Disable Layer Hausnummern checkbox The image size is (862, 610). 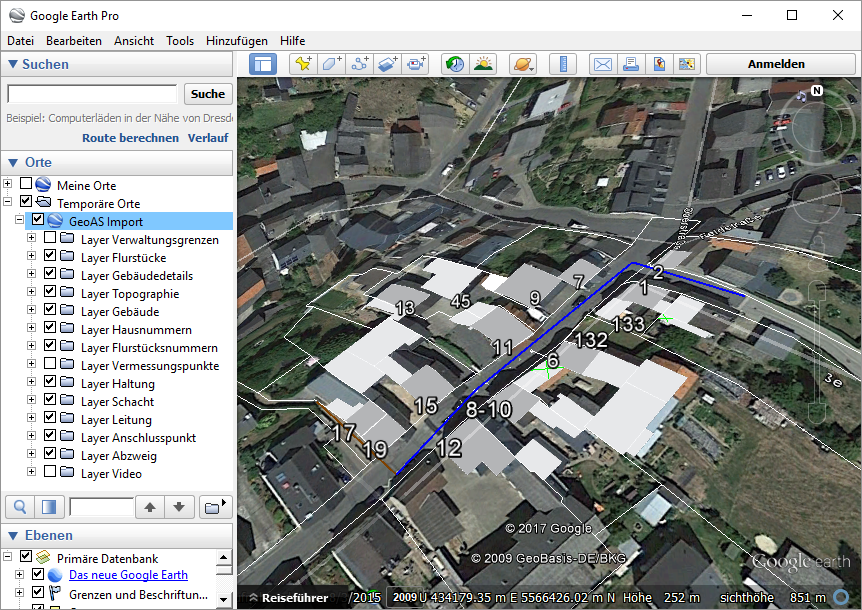(x=50, y=328)
